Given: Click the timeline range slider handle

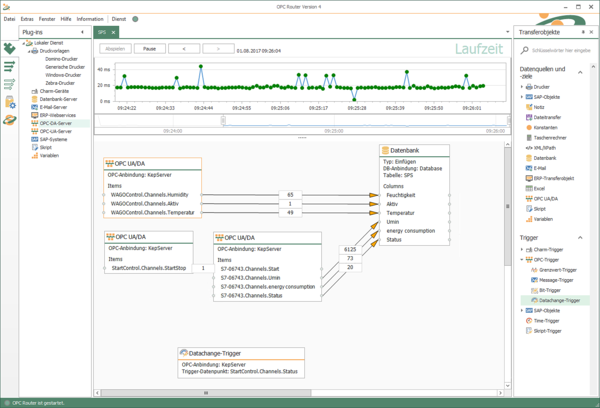Looking at the screenshot, I should [x=223, y=121].
